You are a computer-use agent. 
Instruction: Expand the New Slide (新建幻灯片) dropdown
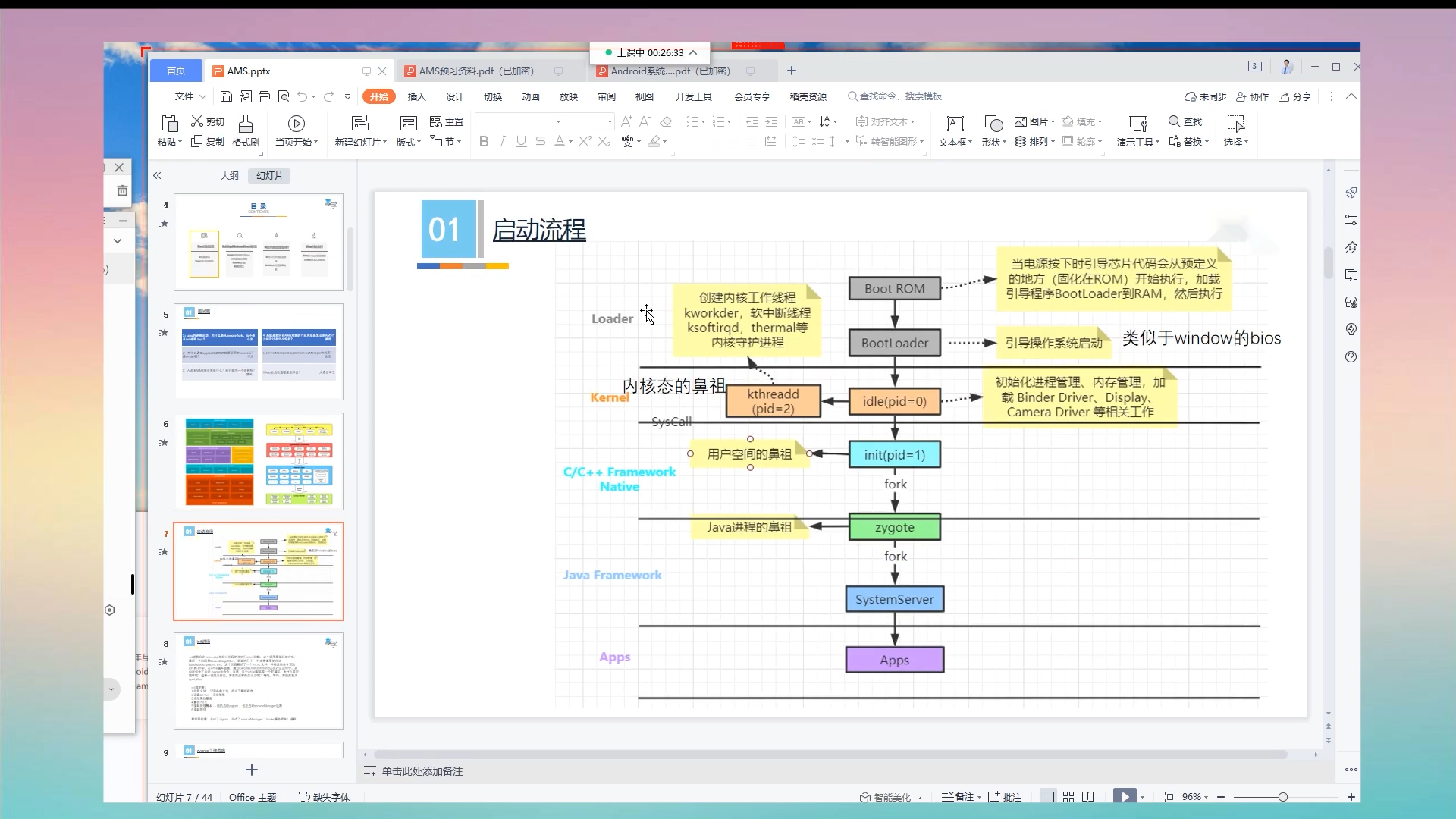[384, 142]
